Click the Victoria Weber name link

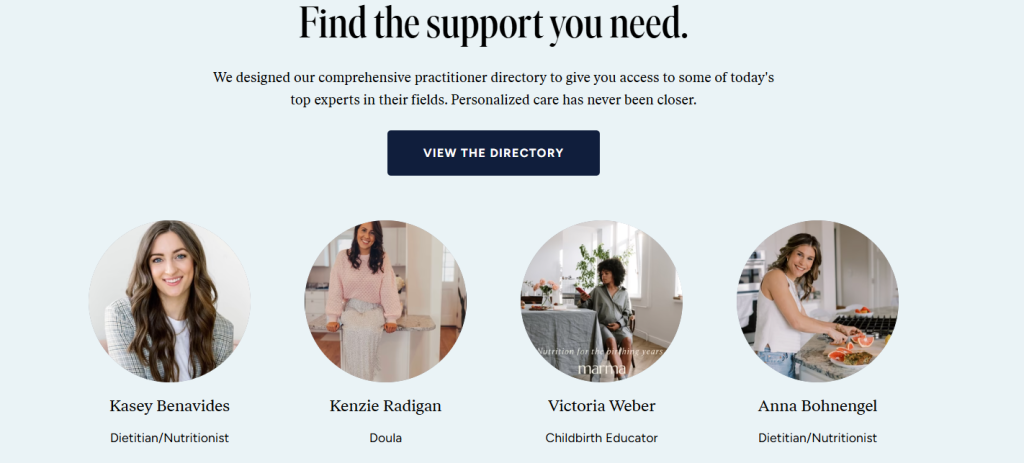(x=601, y=406)
